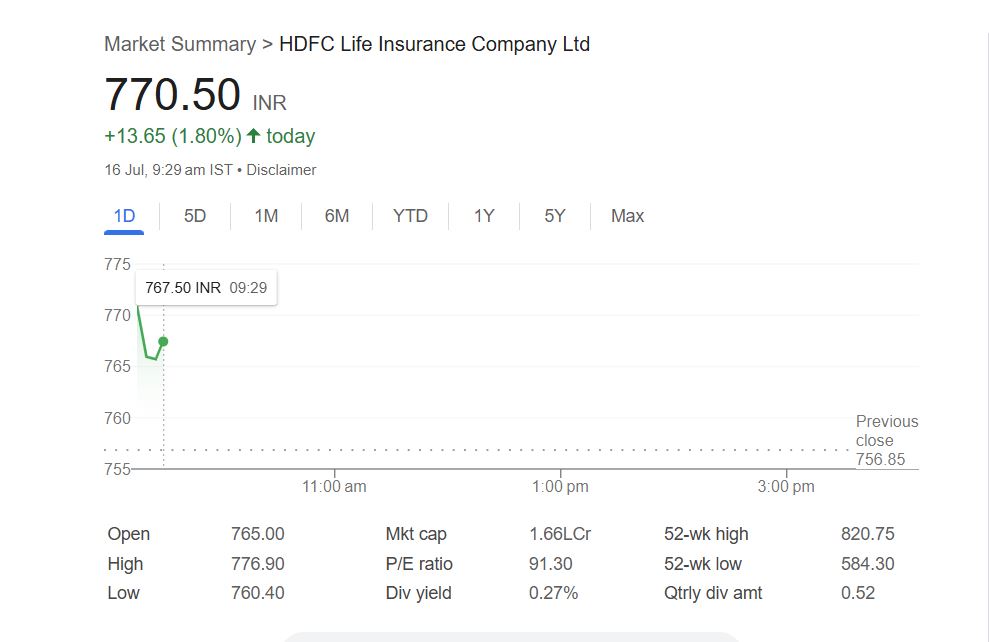Open the Market Summary link
This screenshot has width=989, height=642.
180,44
